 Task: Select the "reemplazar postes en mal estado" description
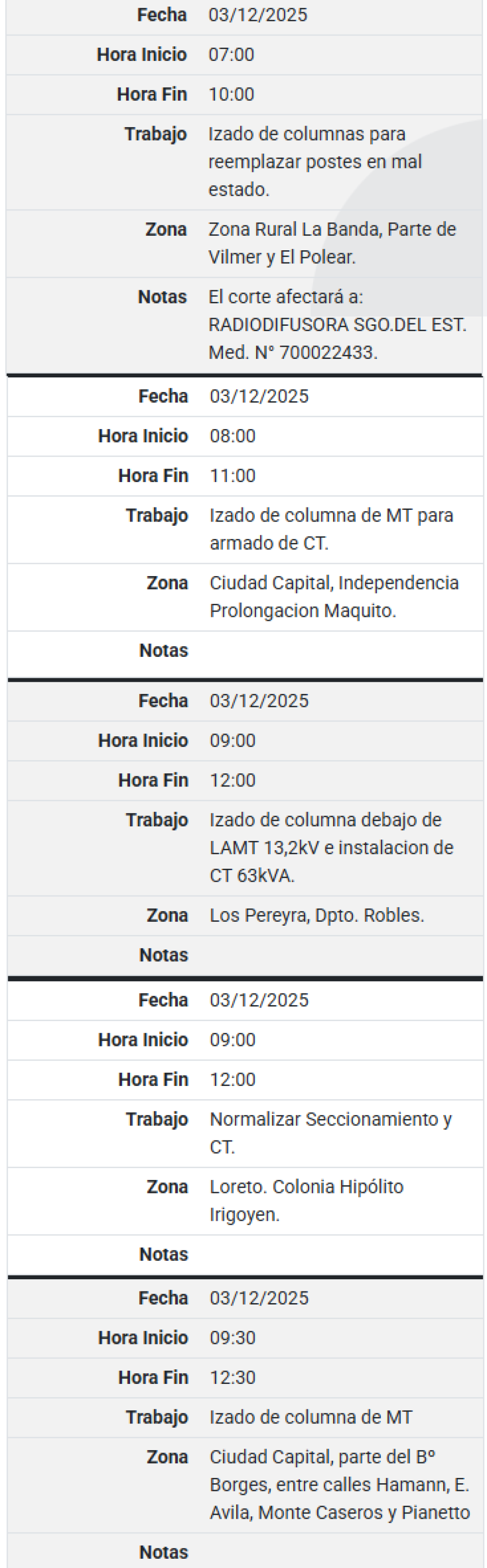pos(315,162)
